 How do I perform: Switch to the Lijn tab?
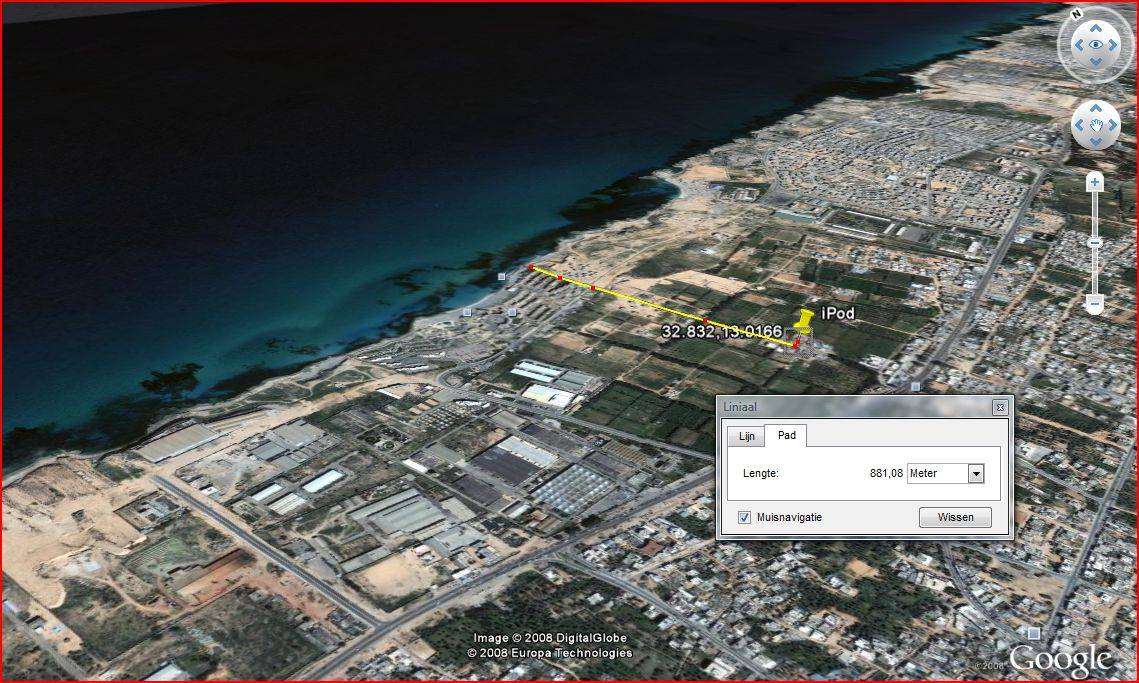click(746, 437)
